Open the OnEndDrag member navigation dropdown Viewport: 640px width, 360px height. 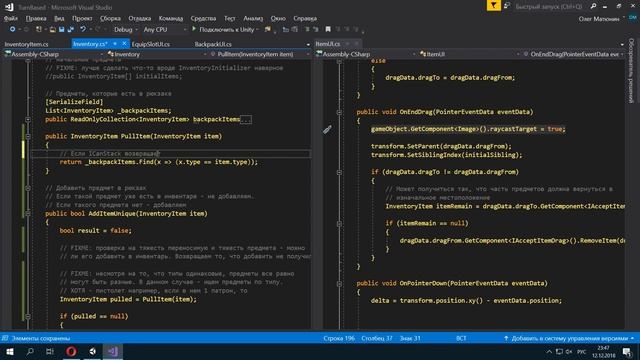pos(573,54)
